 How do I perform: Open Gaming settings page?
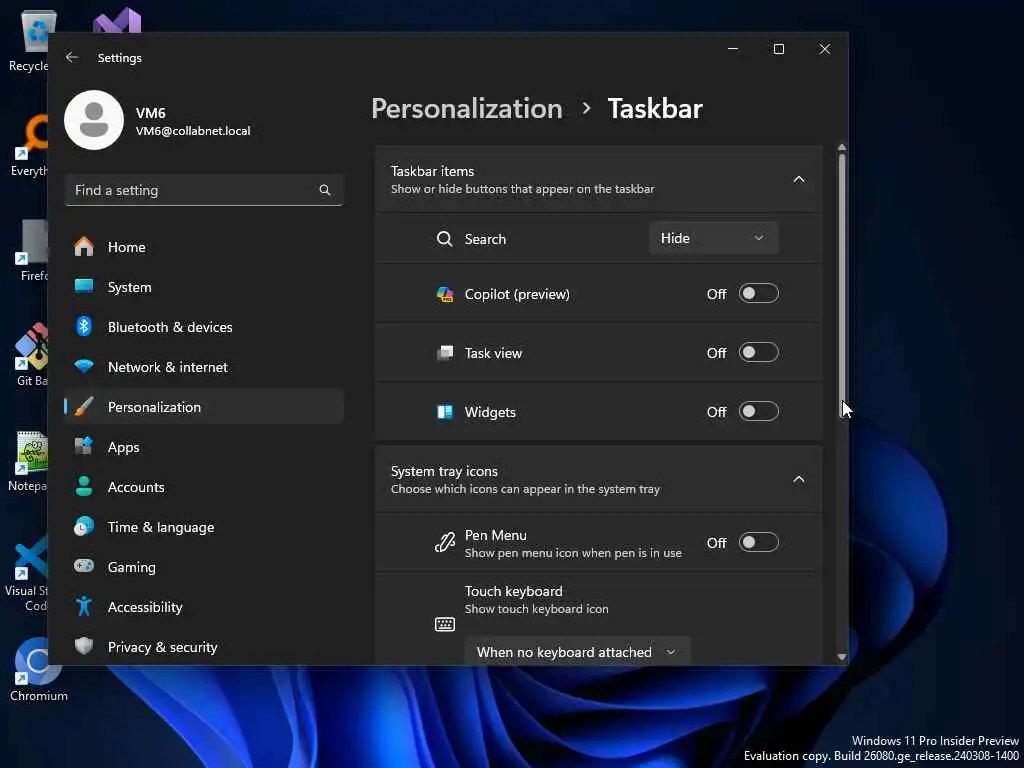click(x=204, y=566)
